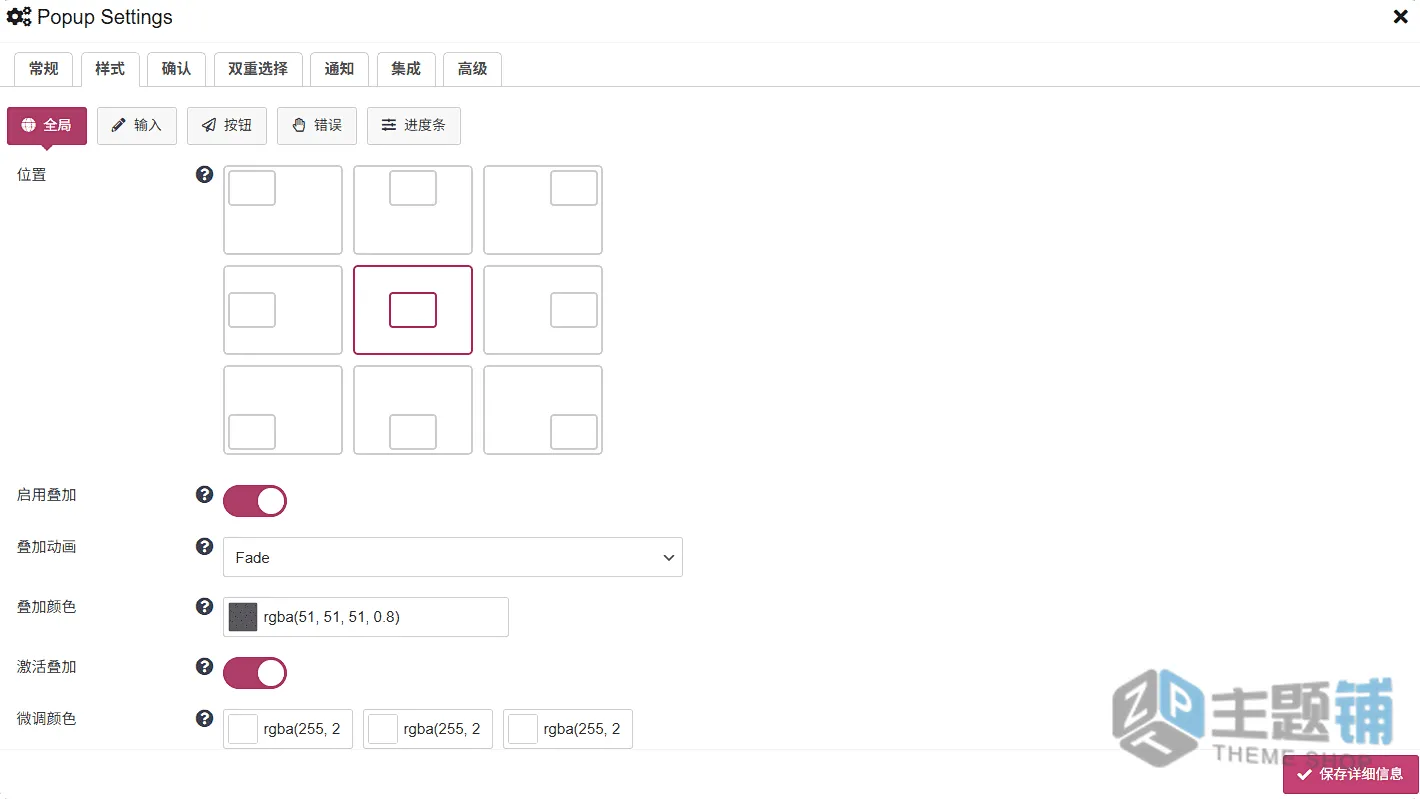This screenshot has height=799, width=1420.
Task: Open the 叠加动画 Fade dropdown
Action: pos(453,557)
